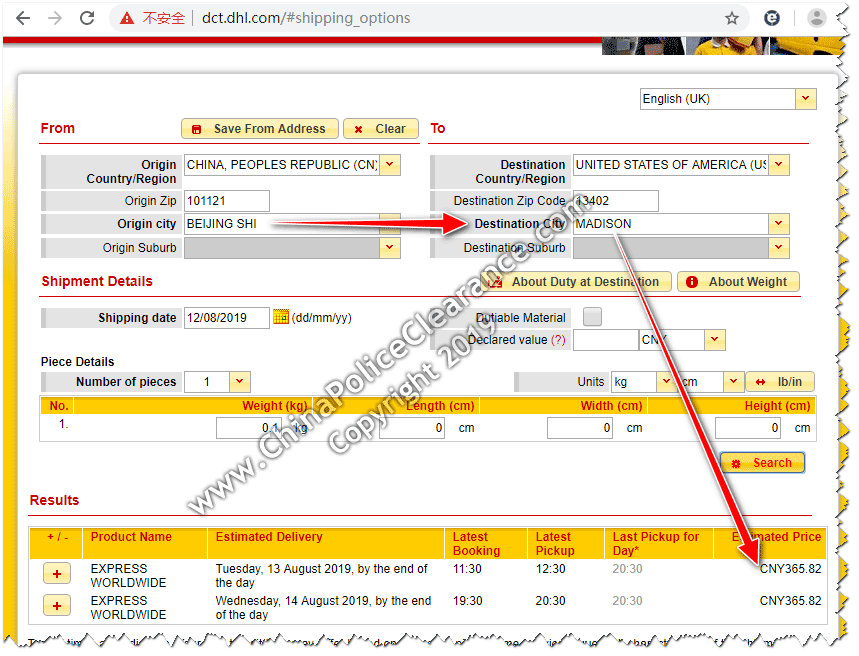This screenshot has width=859, height=656.
Task: Click the browser address bar URL
Action: coord(306,18)
